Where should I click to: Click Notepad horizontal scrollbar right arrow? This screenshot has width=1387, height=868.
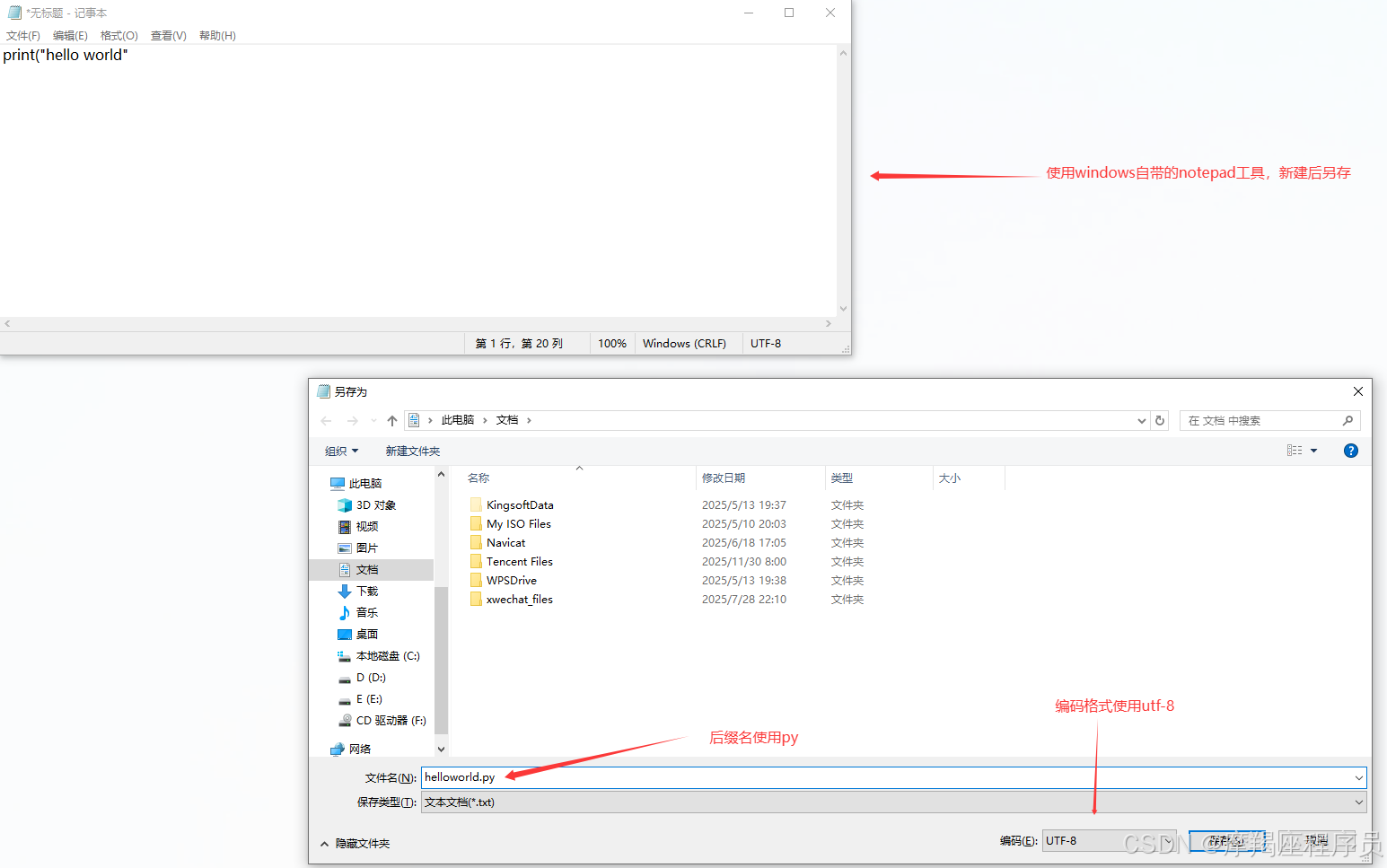click(x=829, y=324)
